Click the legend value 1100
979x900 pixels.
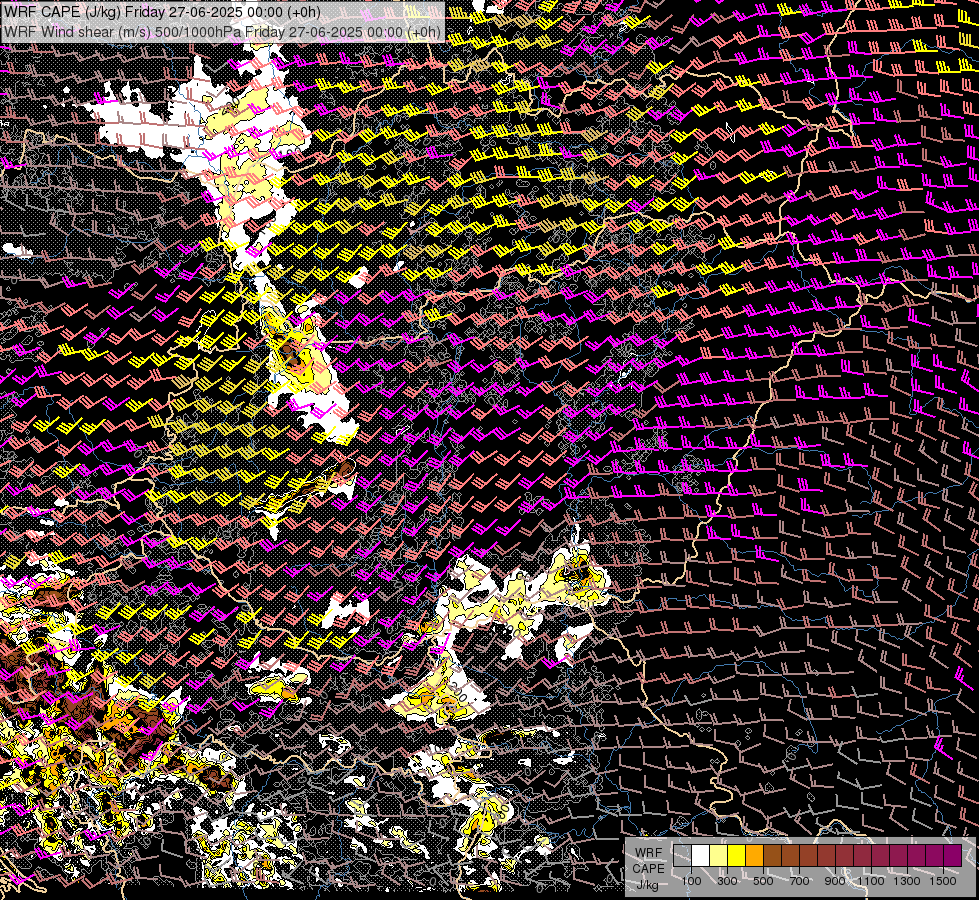click(870, 881)
